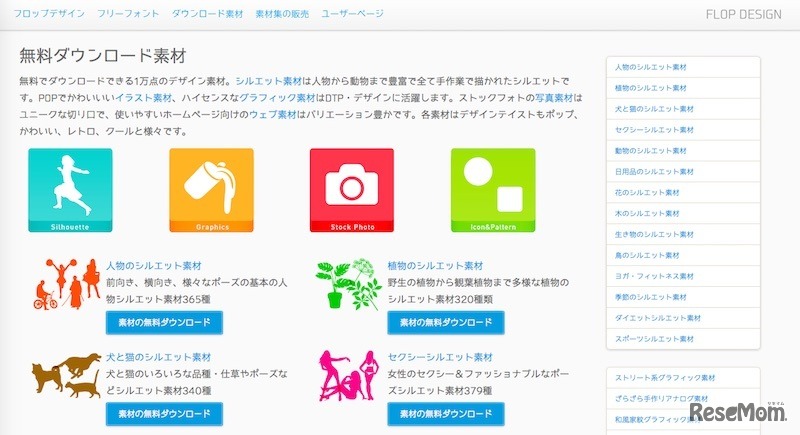The width and height of the screenshot is (800, 435).
Task: Open the 人物のシルエット素材 heading link
Action: click(x=154, y=266)
